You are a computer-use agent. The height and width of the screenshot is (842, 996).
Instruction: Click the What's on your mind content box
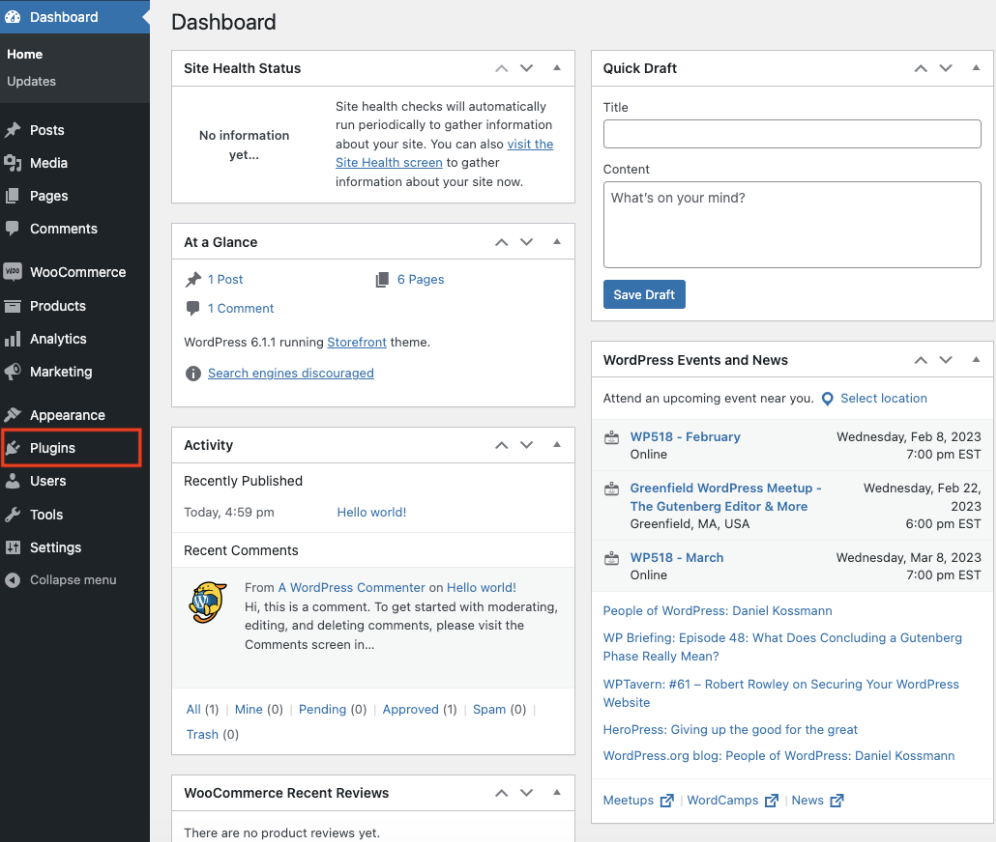pos(792,225)
